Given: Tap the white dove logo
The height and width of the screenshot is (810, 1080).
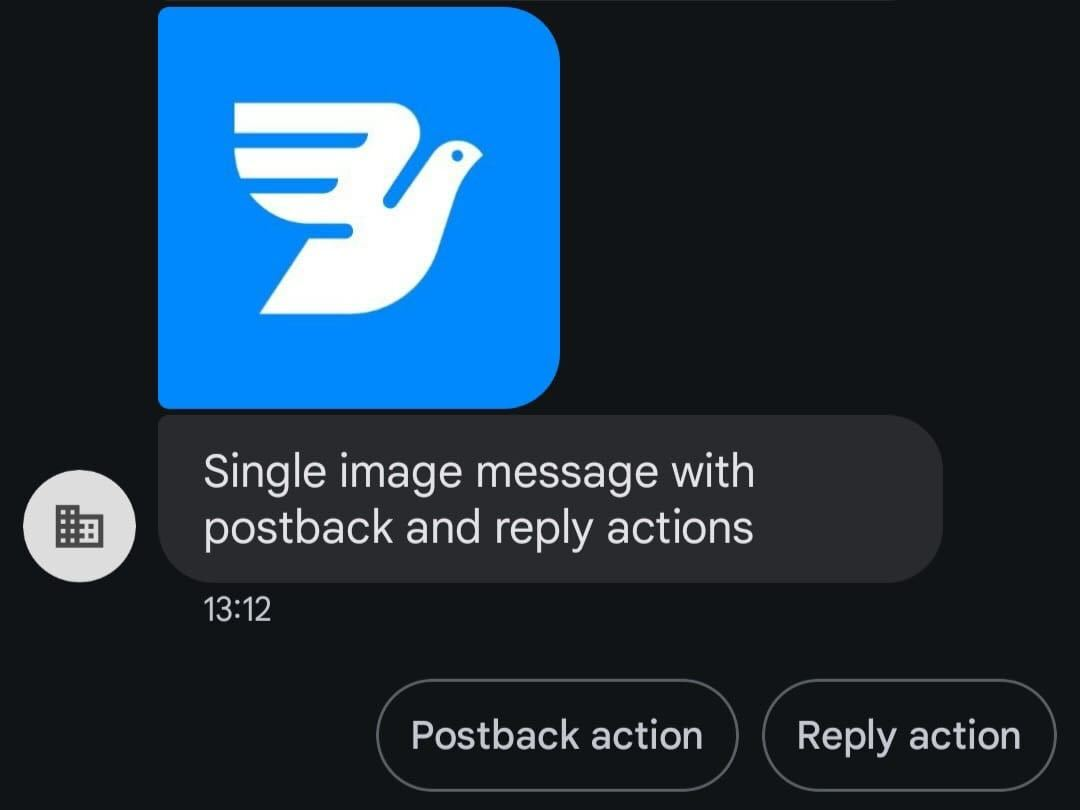Looking at the screenshot, I should point(358,208).
